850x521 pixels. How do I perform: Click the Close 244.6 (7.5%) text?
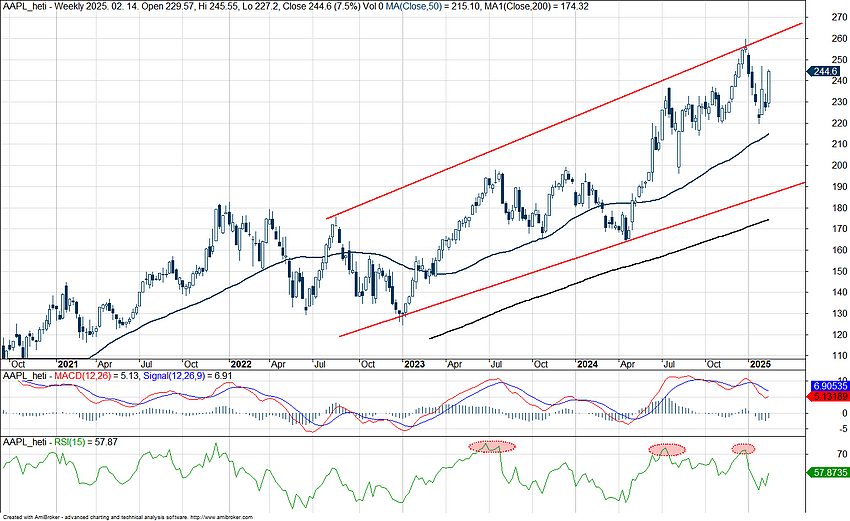coord(323,7)
